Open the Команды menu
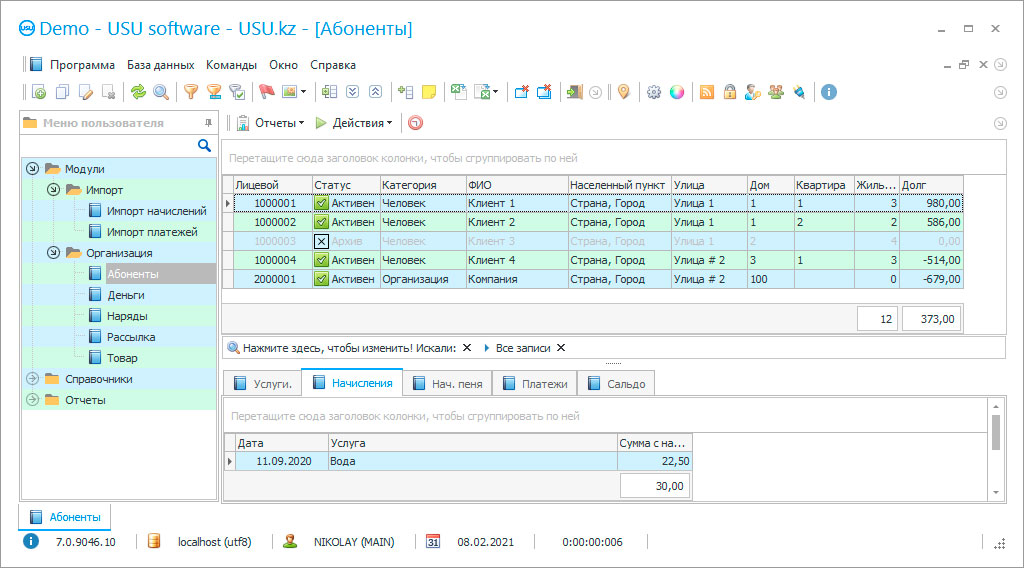 click(231, 65)
